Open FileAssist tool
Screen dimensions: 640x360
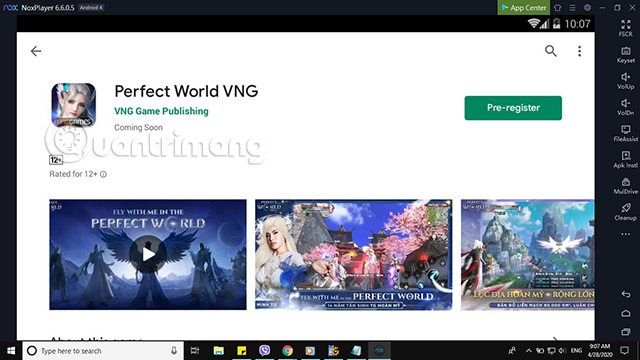(x=625, y=133)
